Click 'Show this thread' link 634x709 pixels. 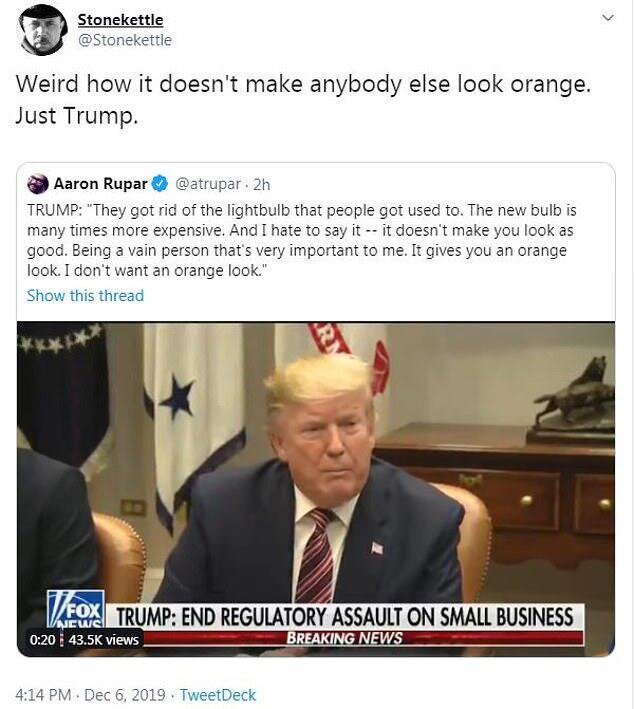point(85,296)
